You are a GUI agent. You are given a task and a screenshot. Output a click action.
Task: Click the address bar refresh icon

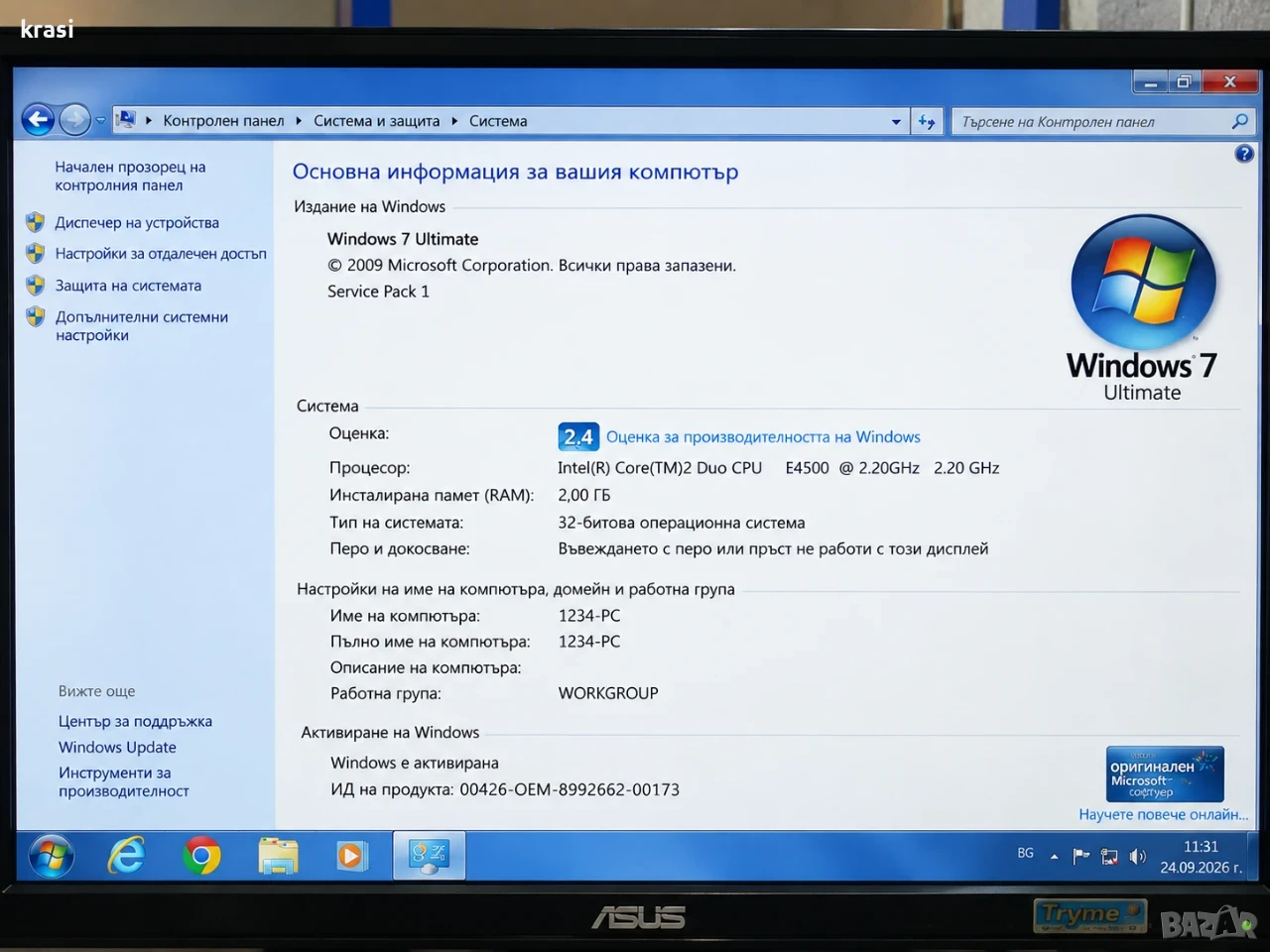(x=927, y=121)
